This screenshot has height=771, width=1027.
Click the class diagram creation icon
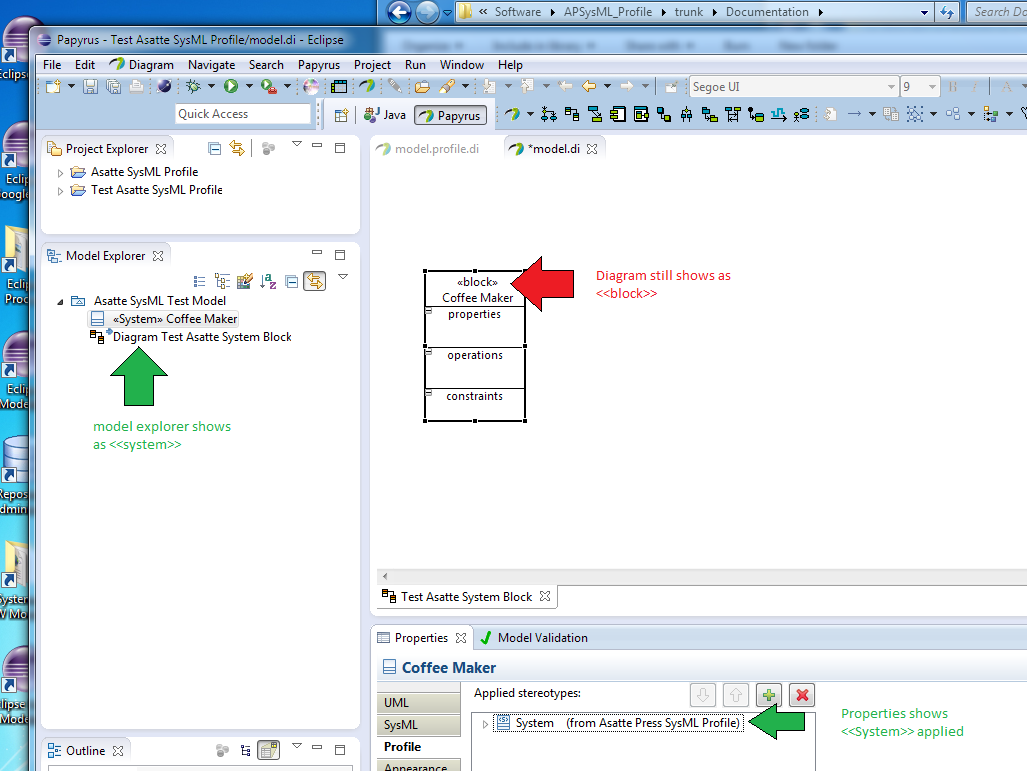[x=572, y=115]
